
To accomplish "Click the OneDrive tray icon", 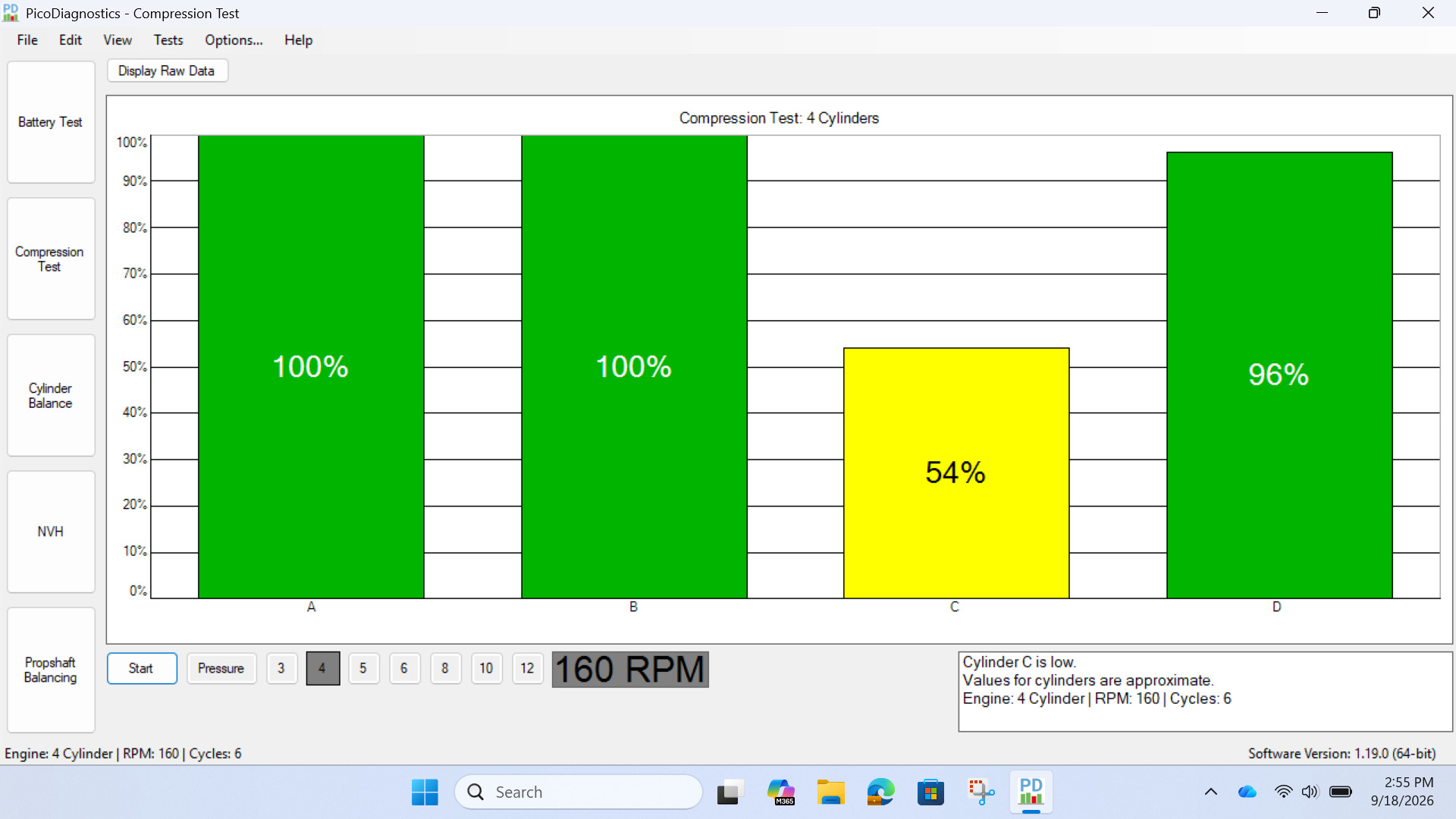I will 1247,792.
